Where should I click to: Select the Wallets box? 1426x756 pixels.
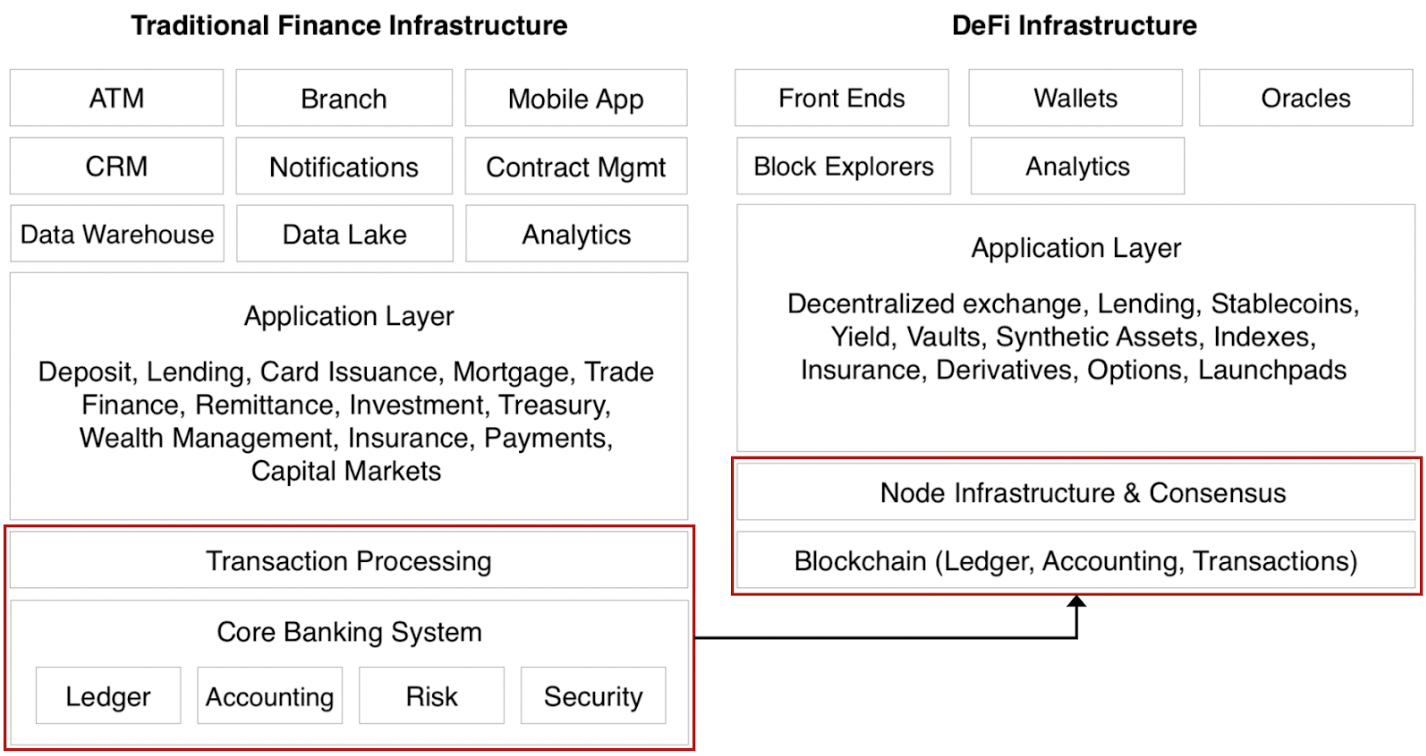tap(1075, 98)
